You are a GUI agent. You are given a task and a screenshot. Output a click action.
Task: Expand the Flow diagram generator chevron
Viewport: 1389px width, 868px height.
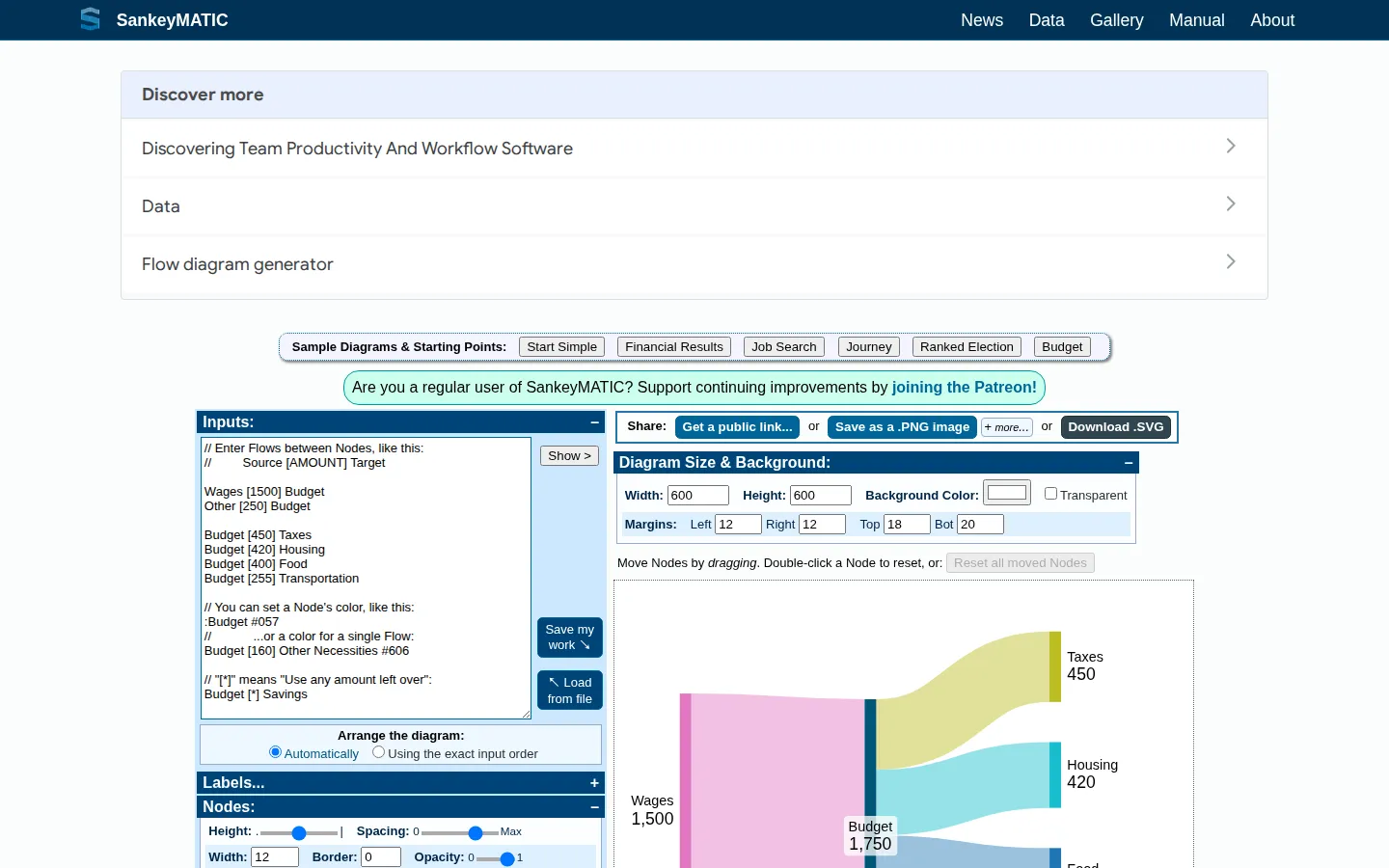click(x=1231, y=261)
